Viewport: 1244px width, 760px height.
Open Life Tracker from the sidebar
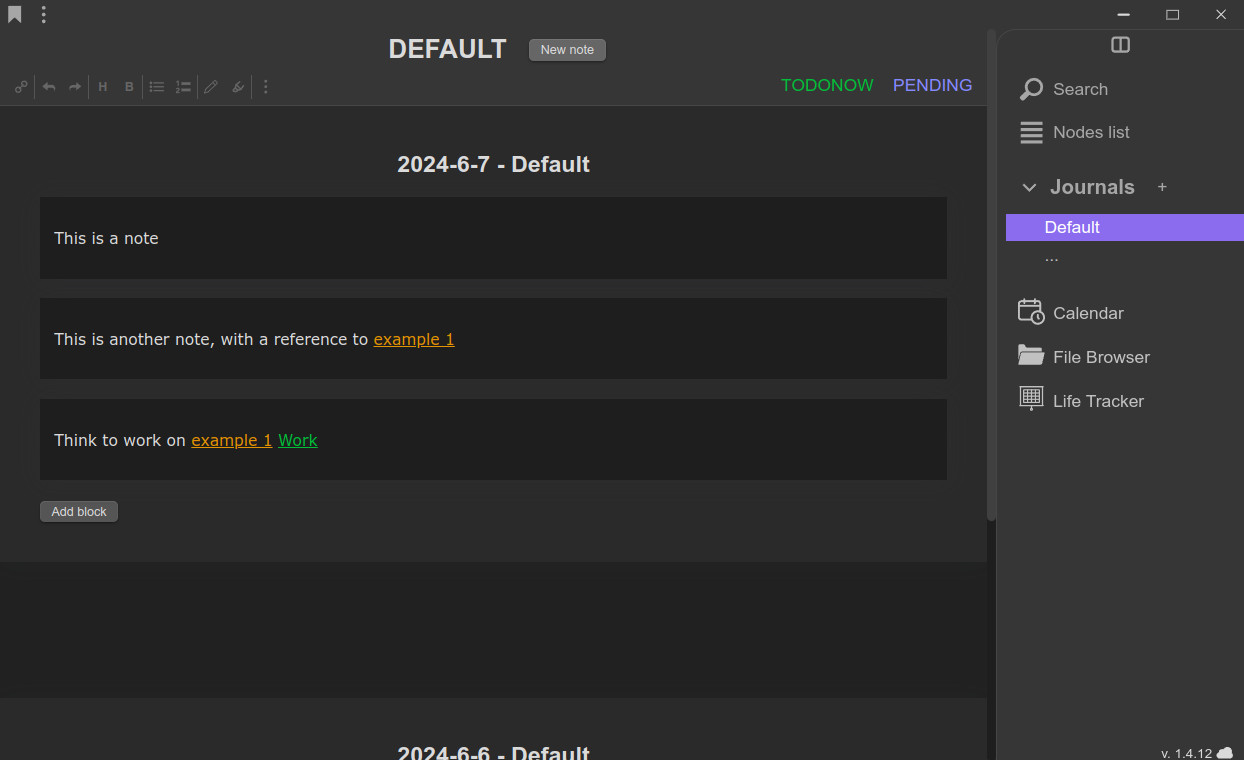coord(1098,401)
